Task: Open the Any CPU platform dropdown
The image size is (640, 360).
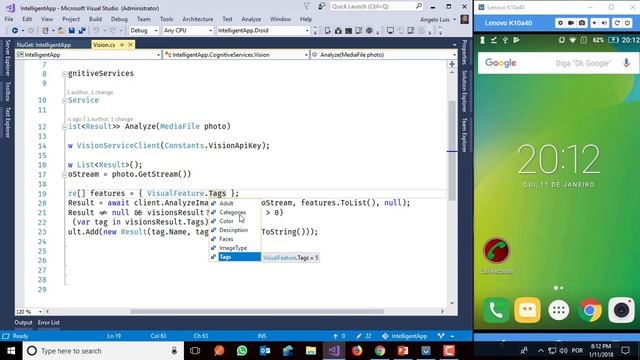Action: click(x=188, y=31)
